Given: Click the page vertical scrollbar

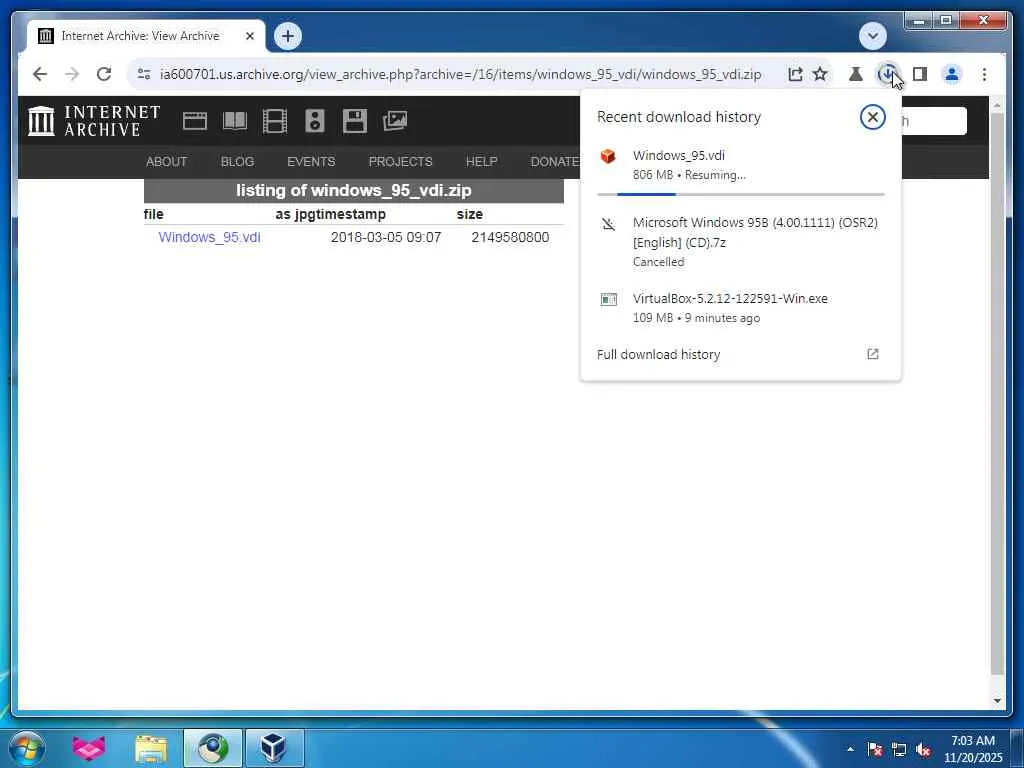Looking at the screenshot, I should click(997, 392).
